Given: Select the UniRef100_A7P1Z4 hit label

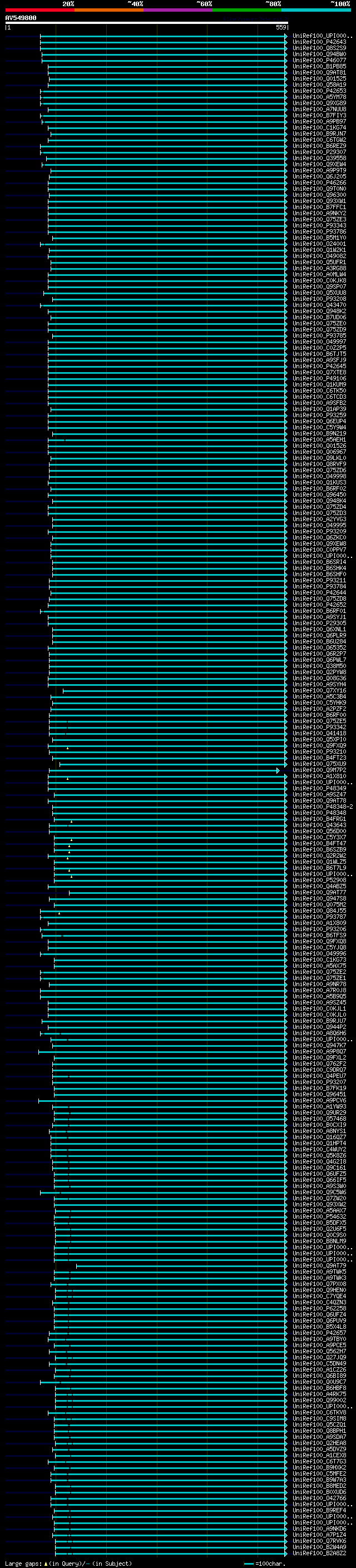Looking at the screenshot, I should point(319,1535).
